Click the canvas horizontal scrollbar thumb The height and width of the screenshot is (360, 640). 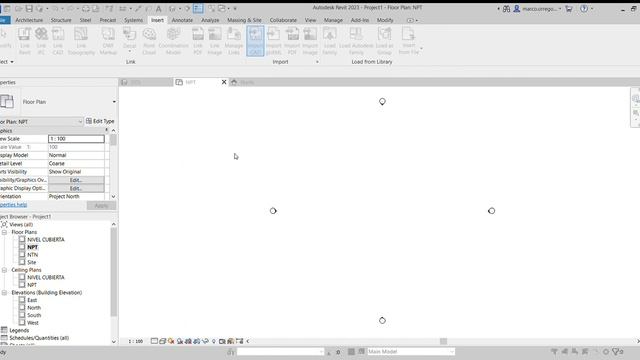click(443, 341)
